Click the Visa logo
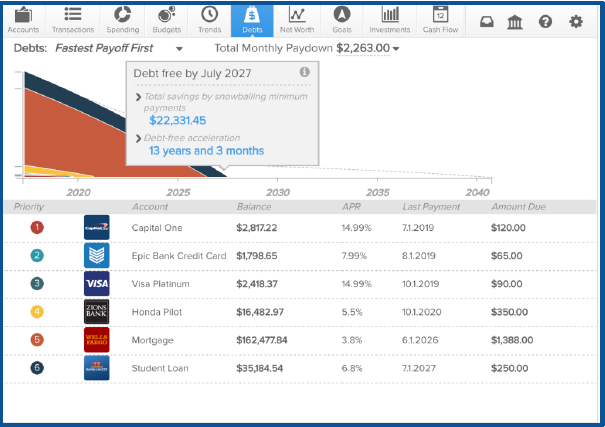The image size is (605, 427). (96, 284)
